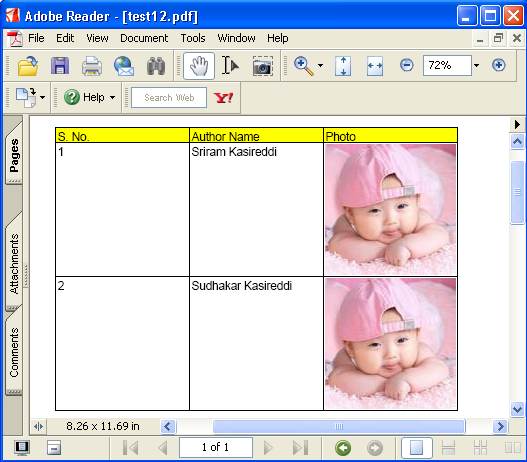Open the File menu
527x462 pixels.
point(36,38)
